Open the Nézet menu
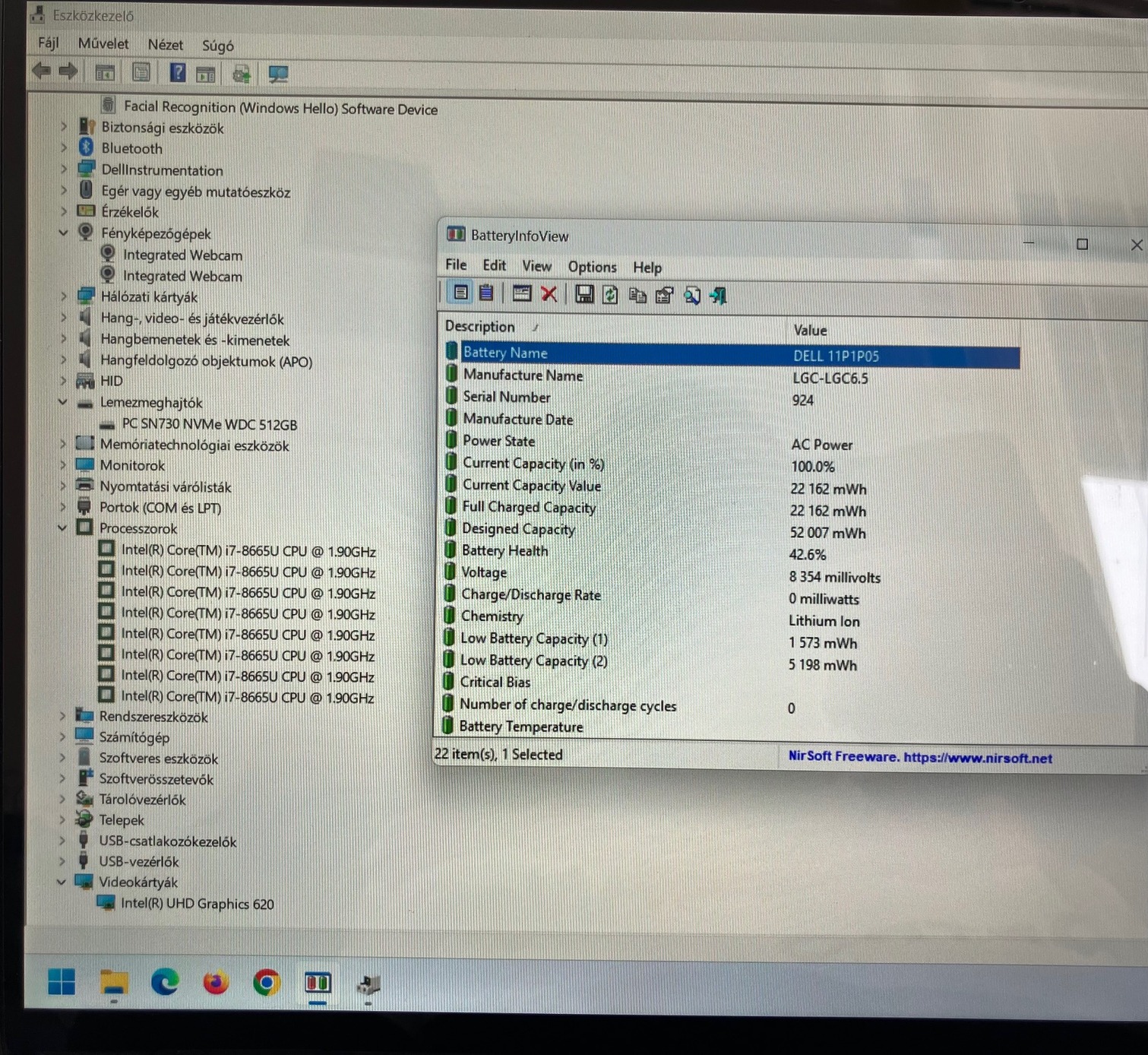Screen dimensions: 1148x1055 point(166,45)
